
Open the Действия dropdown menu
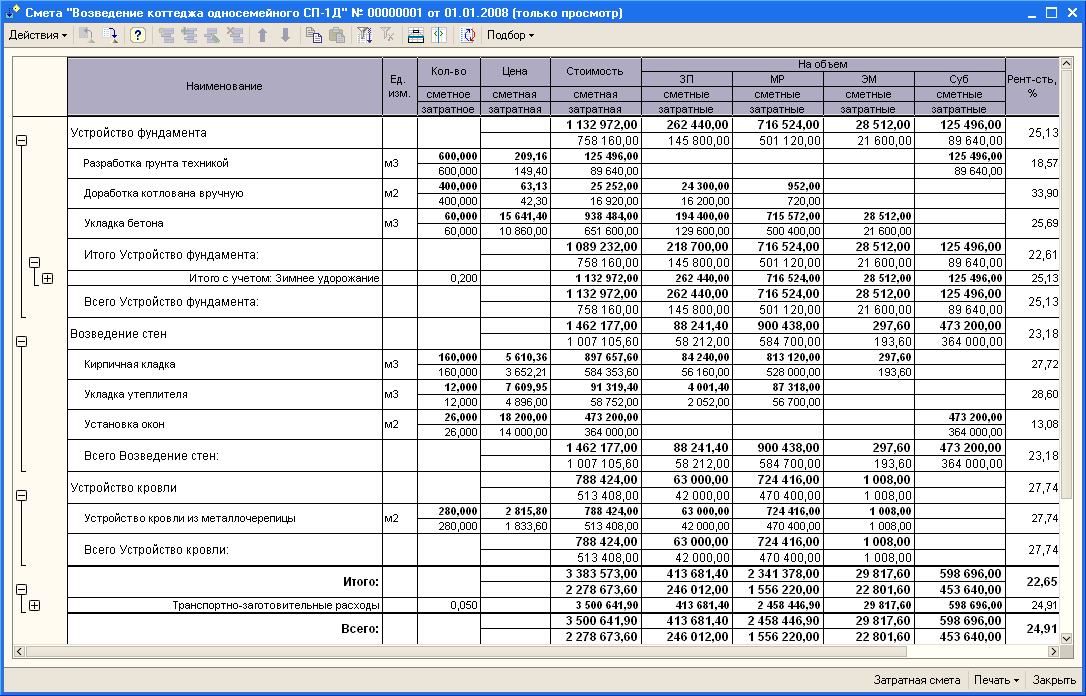38,35
